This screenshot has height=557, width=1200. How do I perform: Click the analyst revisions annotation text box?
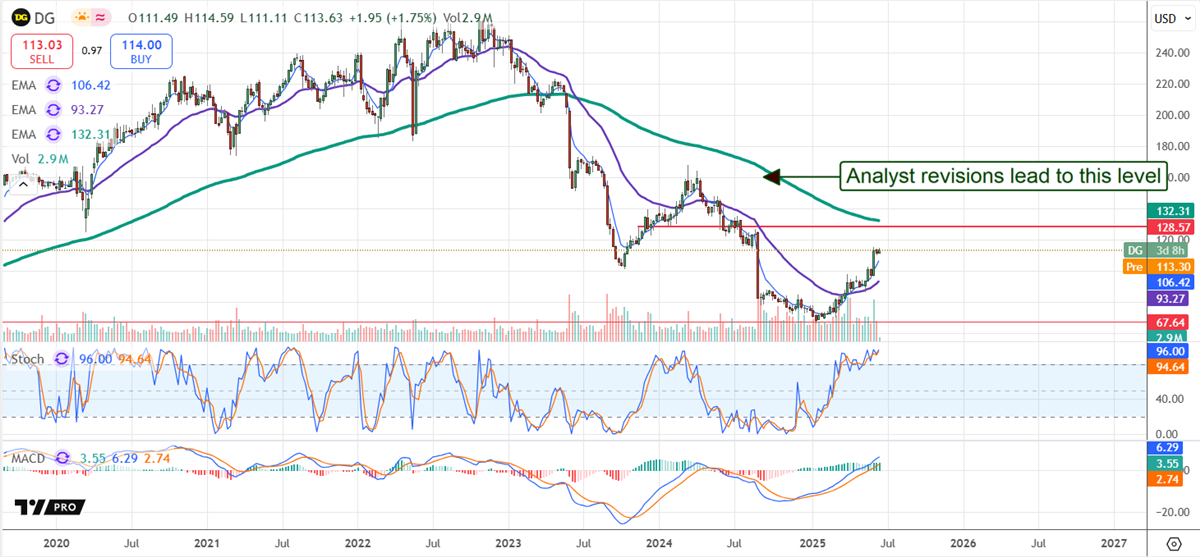[1003, 177]
